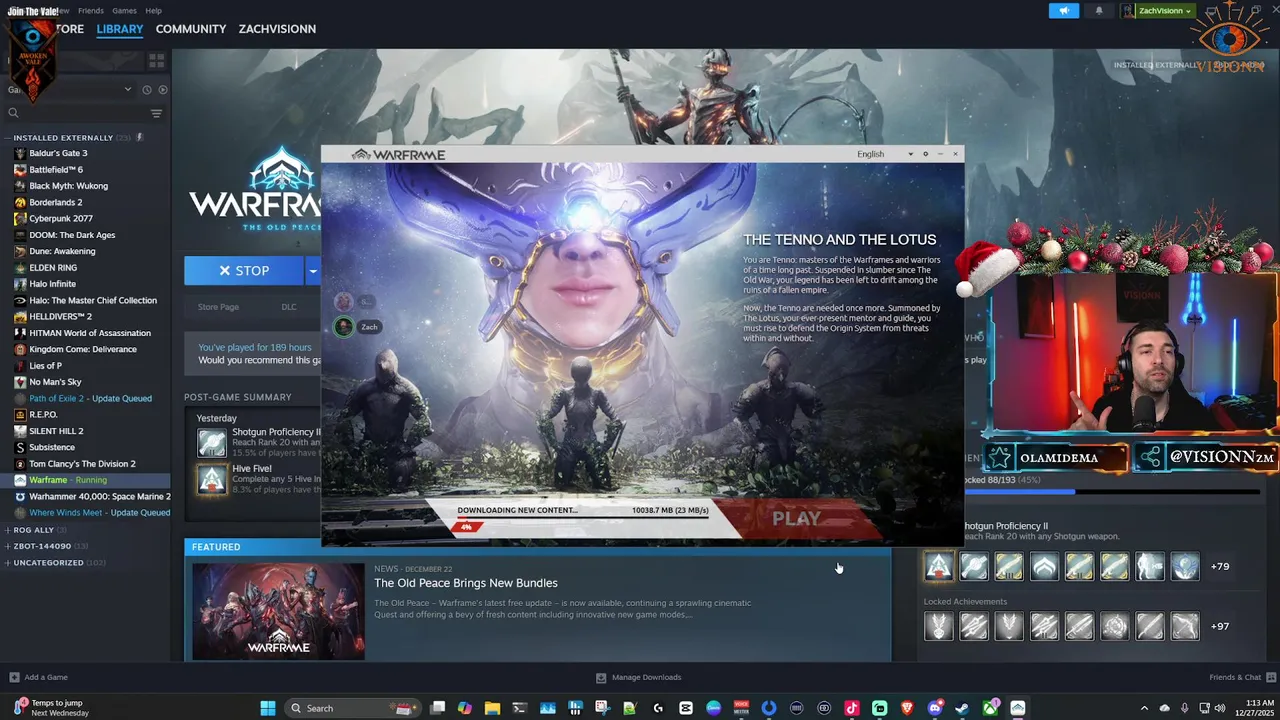1280x720 pixels.
Task: Open Hive Five! achievement icon in summary
Action: pos(212,479)
